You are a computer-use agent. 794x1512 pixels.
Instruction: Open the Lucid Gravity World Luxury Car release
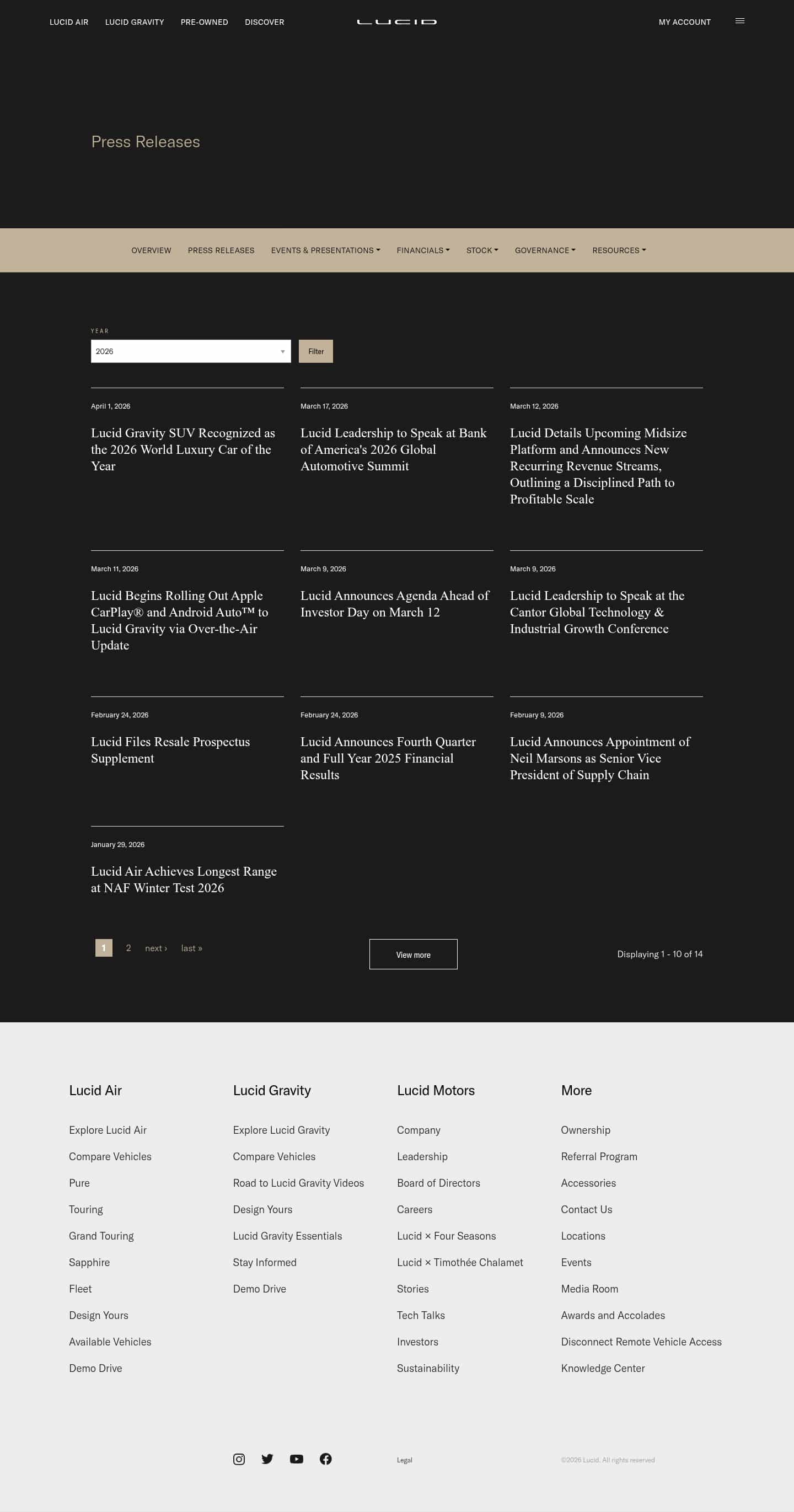tap(183, 449)
